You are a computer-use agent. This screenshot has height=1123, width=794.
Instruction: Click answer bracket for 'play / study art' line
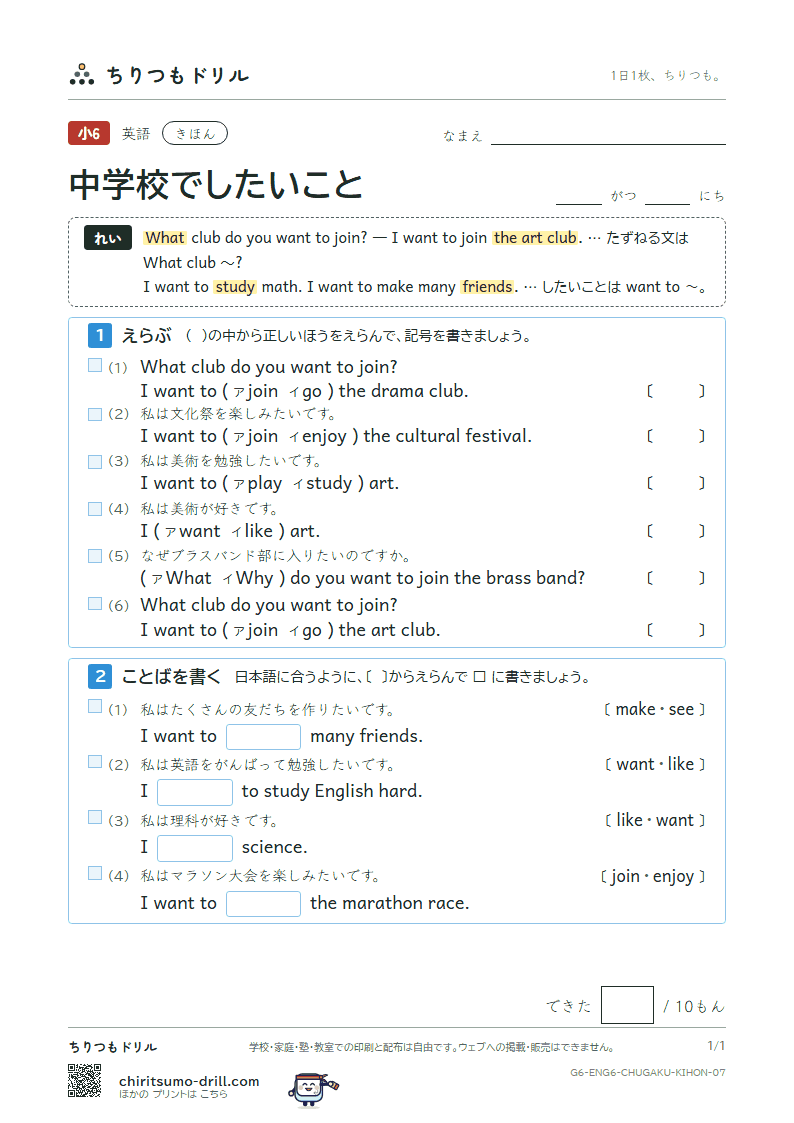pos(676,483)
